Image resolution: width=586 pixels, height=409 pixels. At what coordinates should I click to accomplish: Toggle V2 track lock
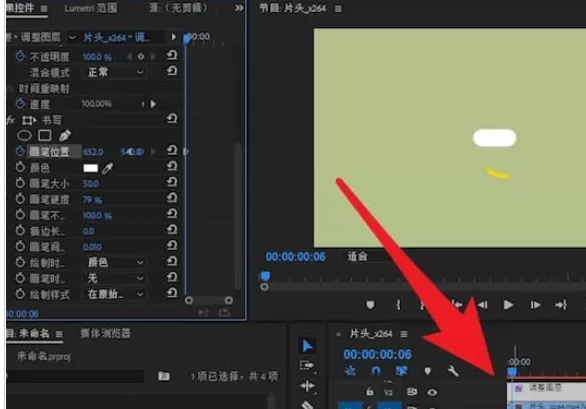point(369,391)
